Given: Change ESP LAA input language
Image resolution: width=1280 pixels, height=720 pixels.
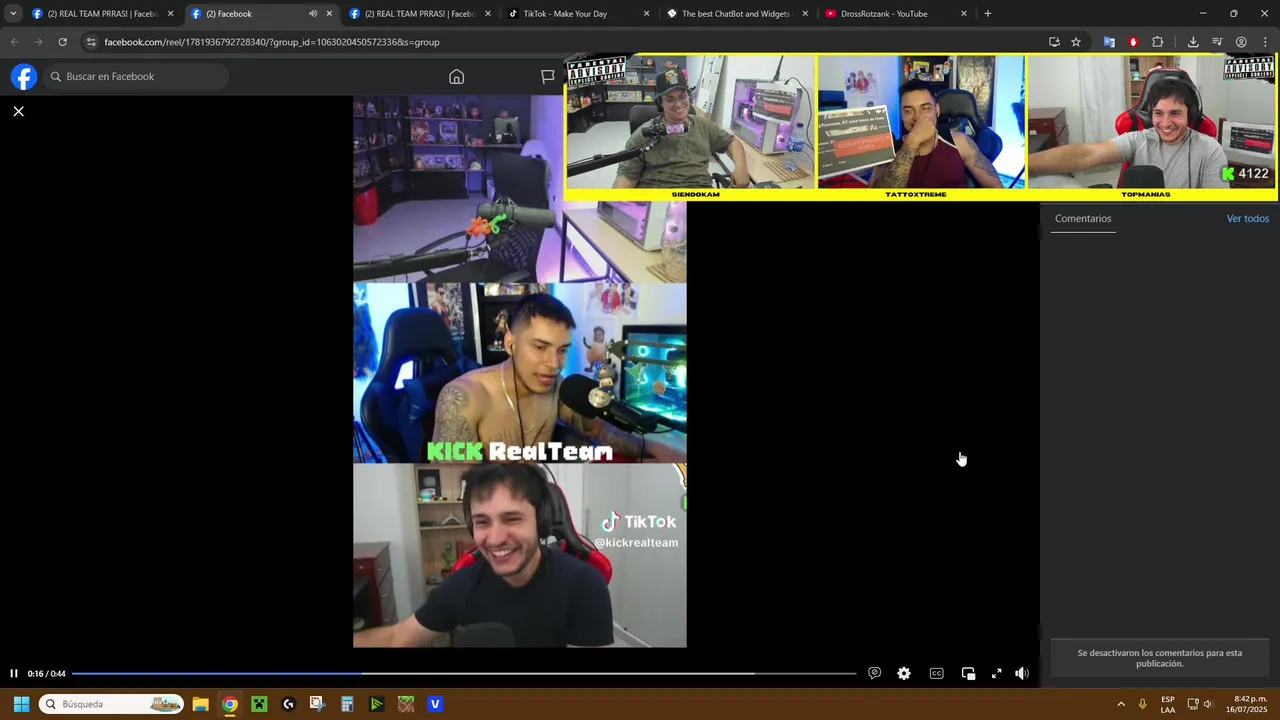Looking at the screenshot, I should click(x=1168, y=704).
